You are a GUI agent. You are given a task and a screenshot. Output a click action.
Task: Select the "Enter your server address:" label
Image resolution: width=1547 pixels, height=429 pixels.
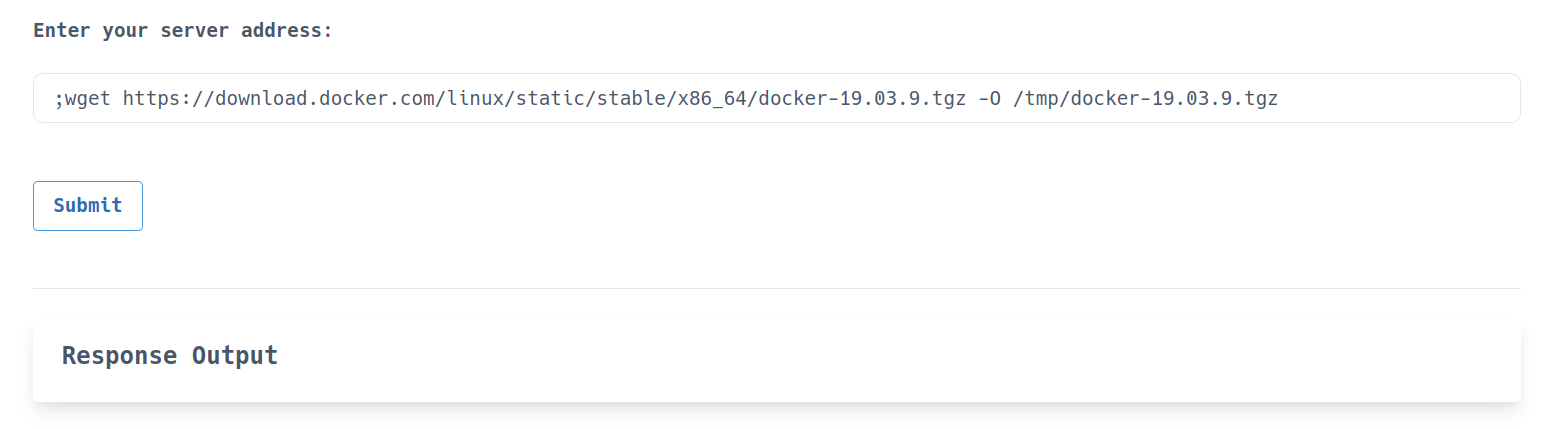pyautogui.click(x=183, y=30)
